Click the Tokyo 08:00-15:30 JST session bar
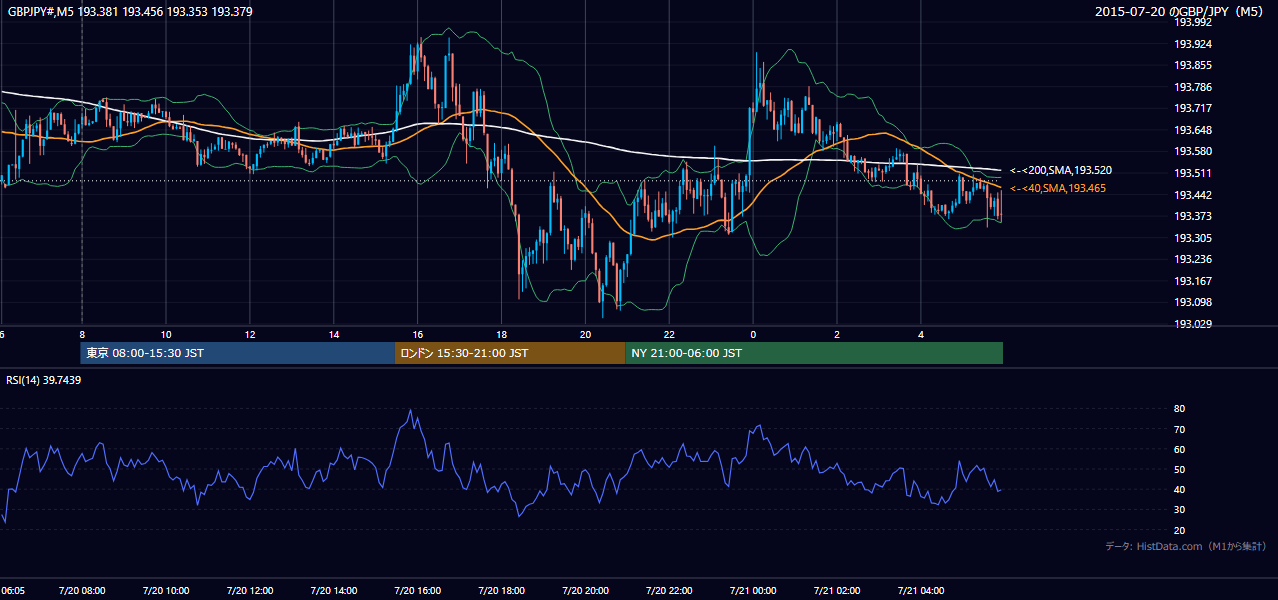This screenshot has height=600, width=1278. point(238,353)
